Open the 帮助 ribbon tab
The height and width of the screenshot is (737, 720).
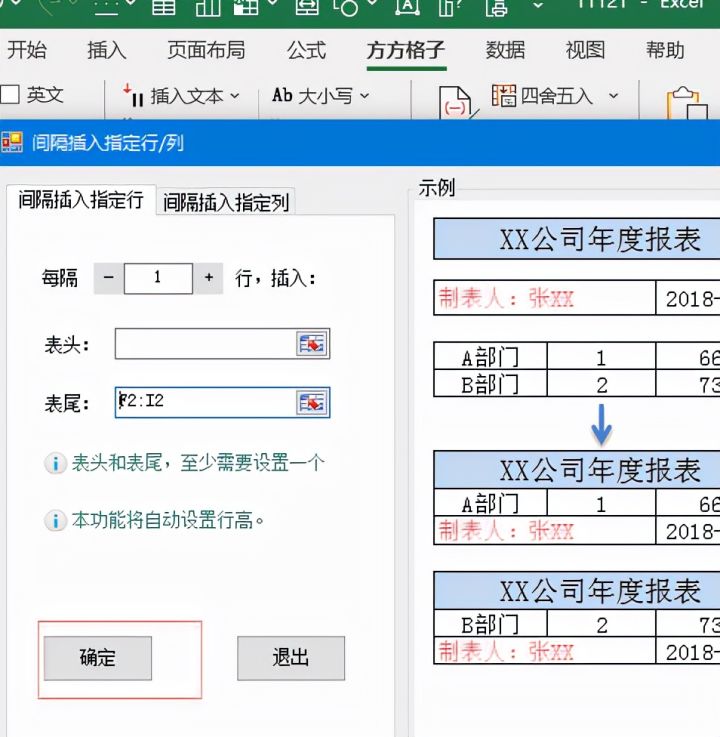[665, 50]
